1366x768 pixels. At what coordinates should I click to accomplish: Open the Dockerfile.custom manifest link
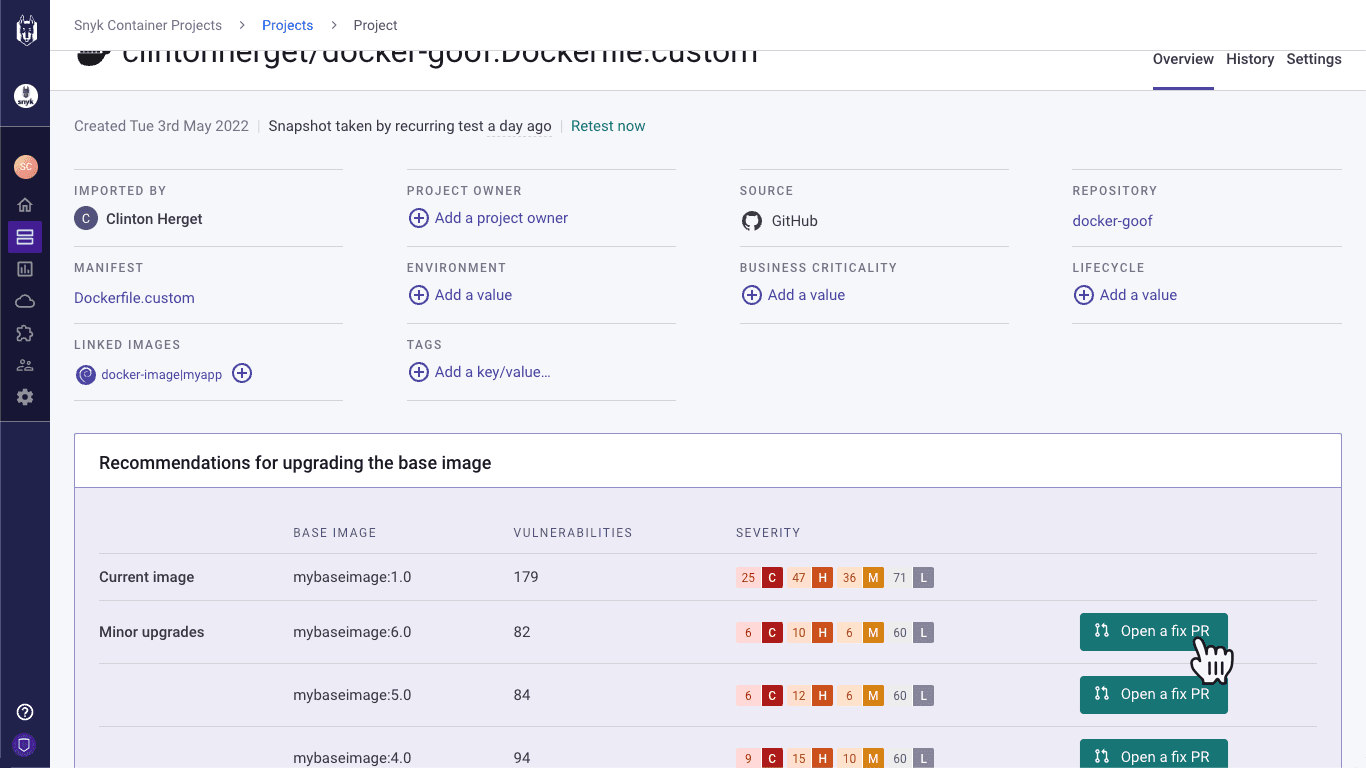pos(134,298)
